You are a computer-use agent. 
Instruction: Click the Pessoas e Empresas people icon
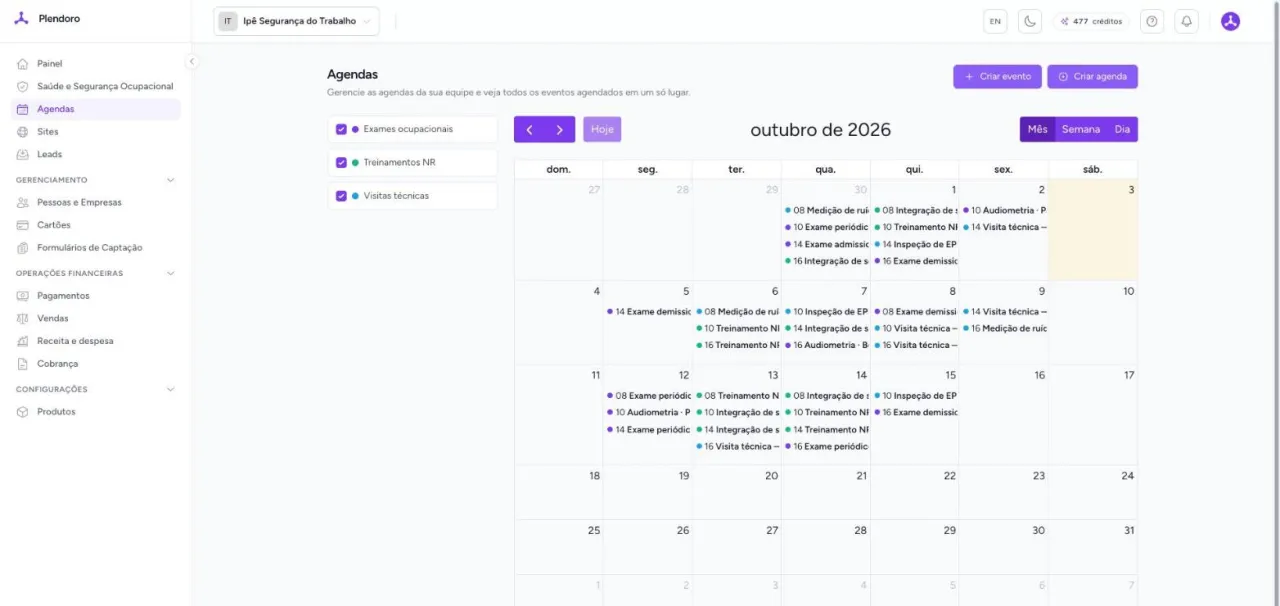[23, 203]
